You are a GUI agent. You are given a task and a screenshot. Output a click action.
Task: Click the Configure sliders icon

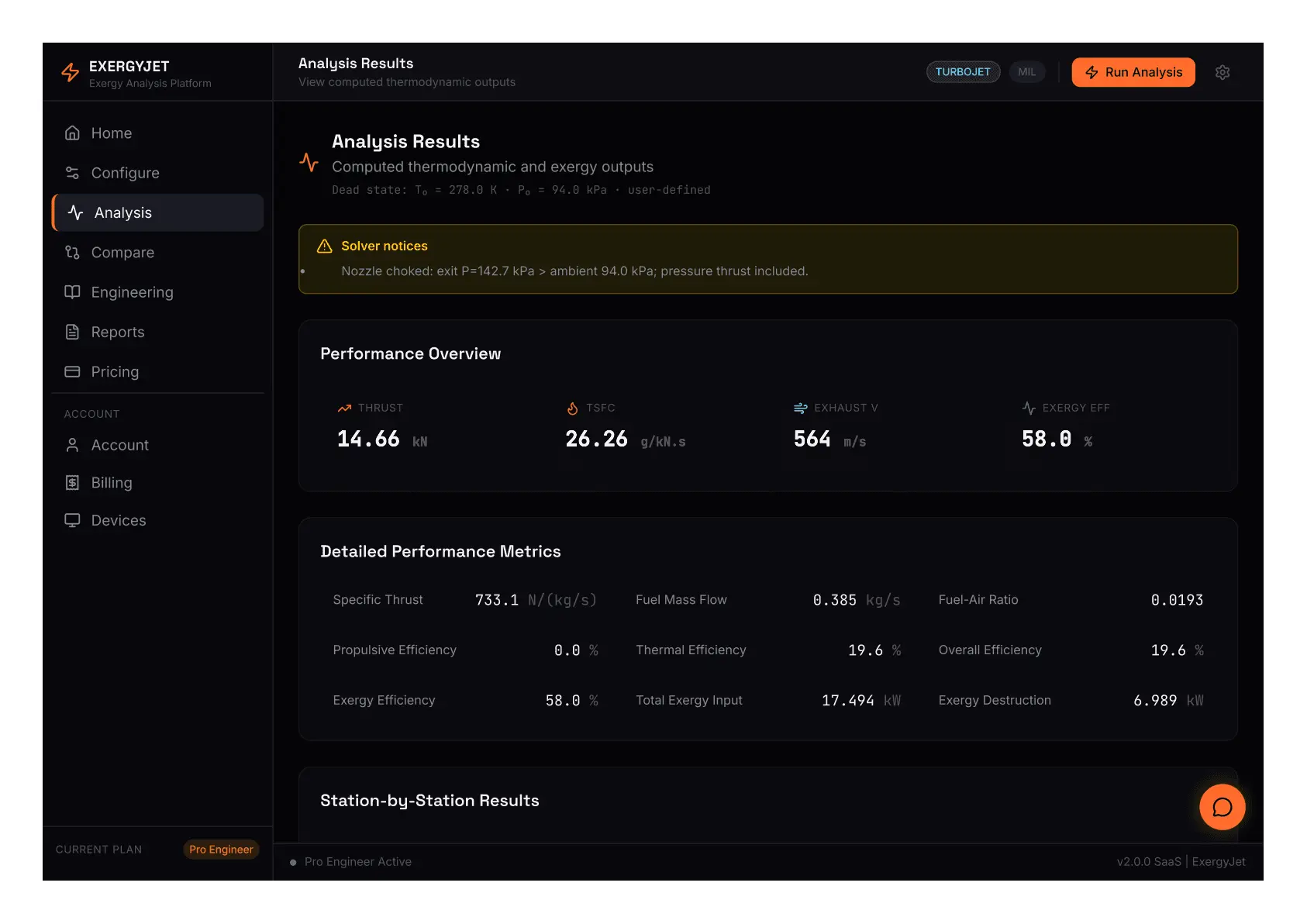[72, 172]
